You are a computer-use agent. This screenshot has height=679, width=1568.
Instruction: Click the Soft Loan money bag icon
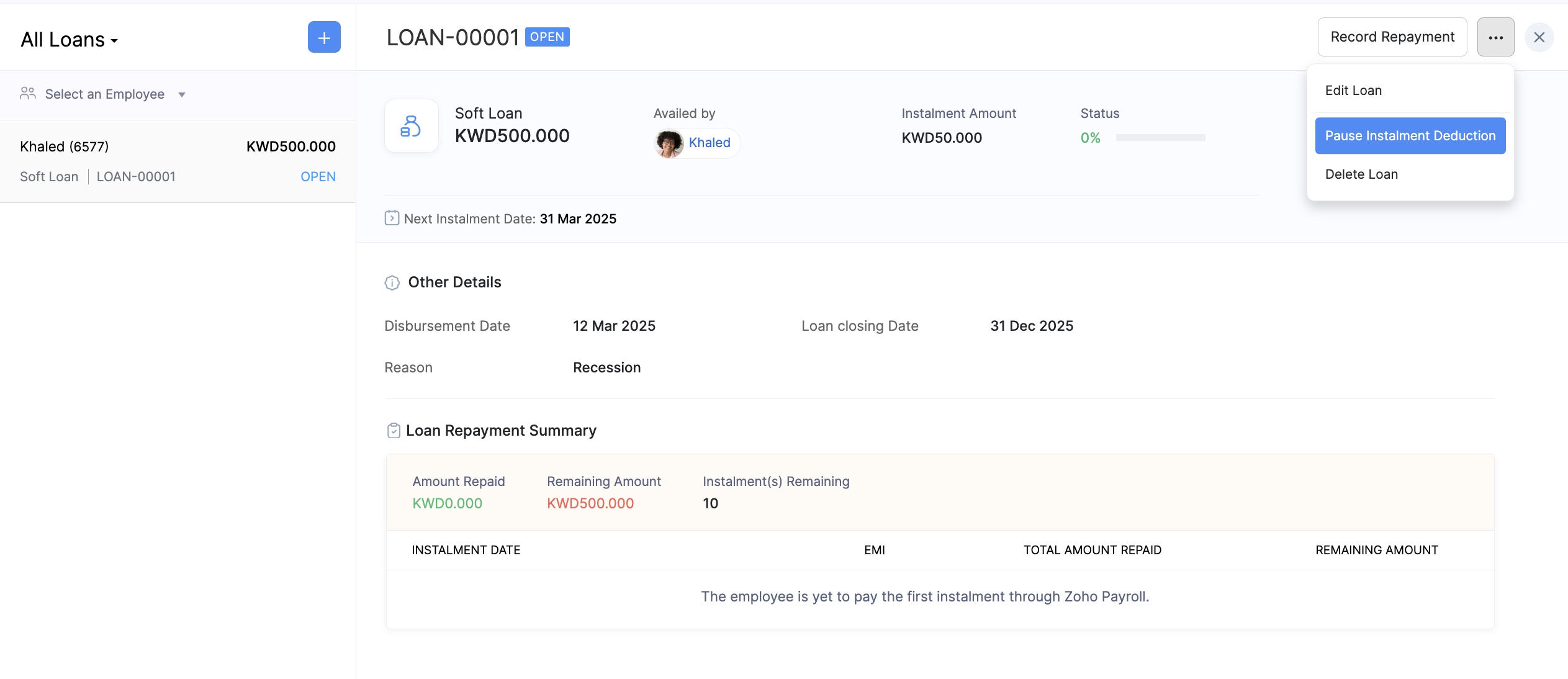click(411, 126)
